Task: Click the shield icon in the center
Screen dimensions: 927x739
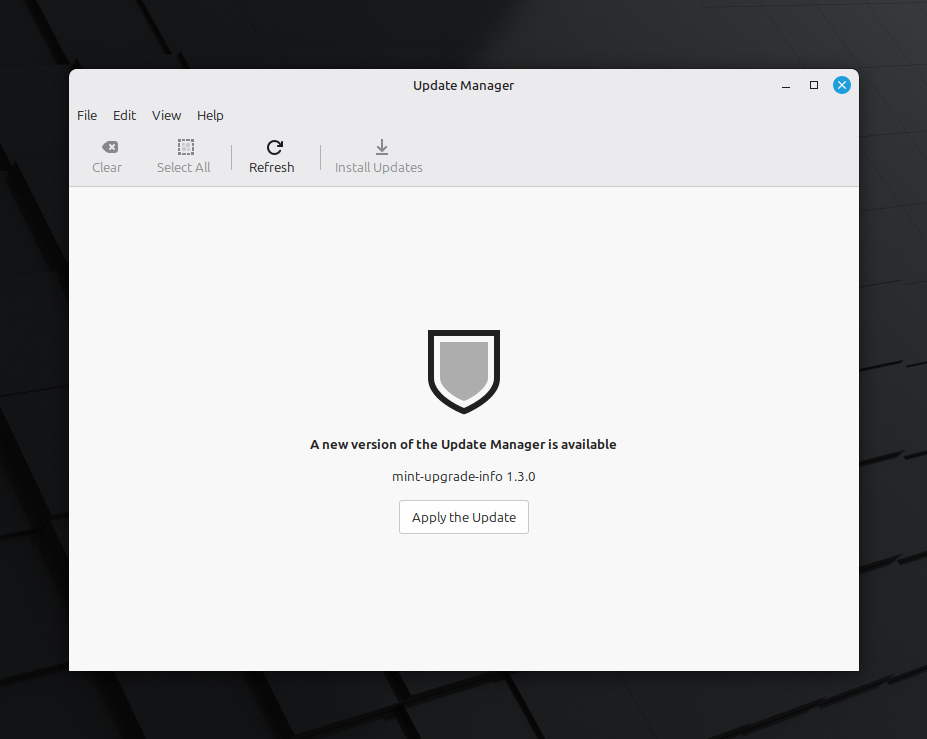Action: 463,371
